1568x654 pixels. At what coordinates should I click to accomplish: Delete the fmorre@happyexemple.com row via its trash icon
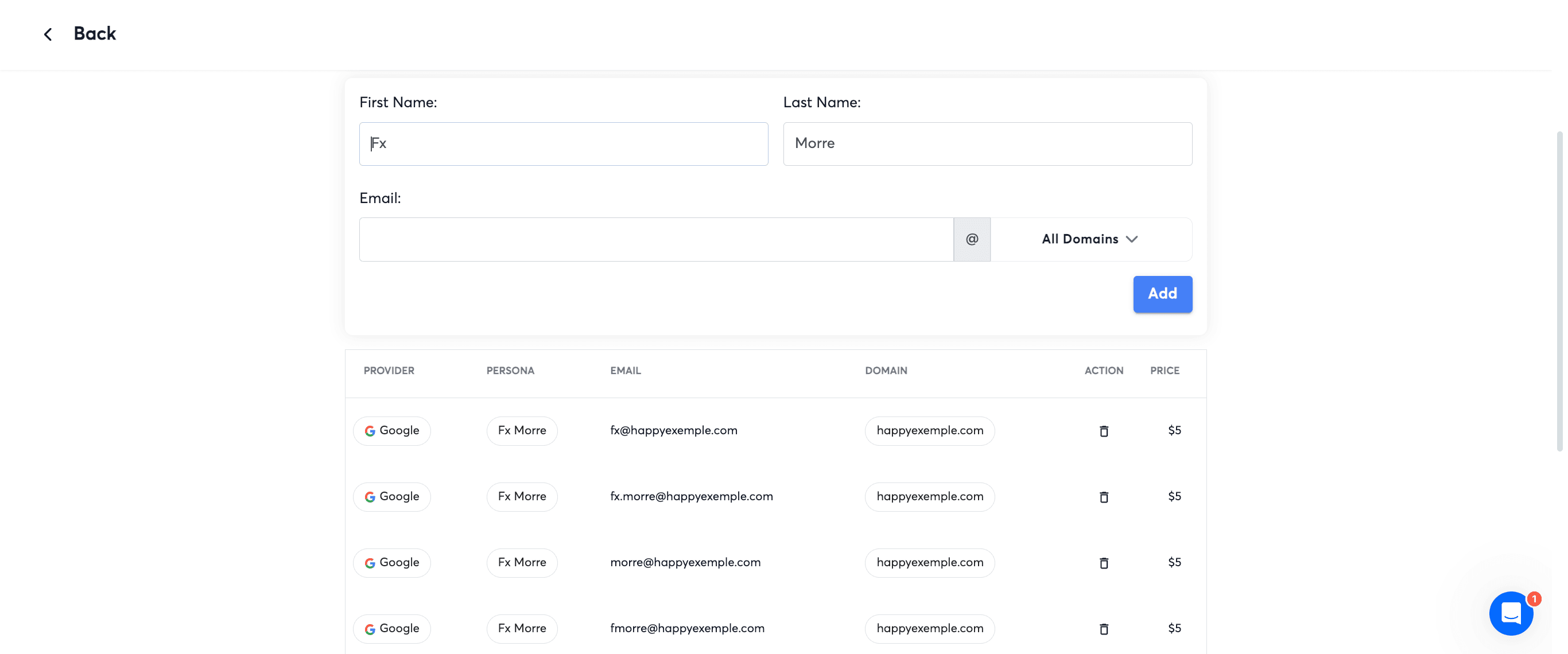[1104, 628]
